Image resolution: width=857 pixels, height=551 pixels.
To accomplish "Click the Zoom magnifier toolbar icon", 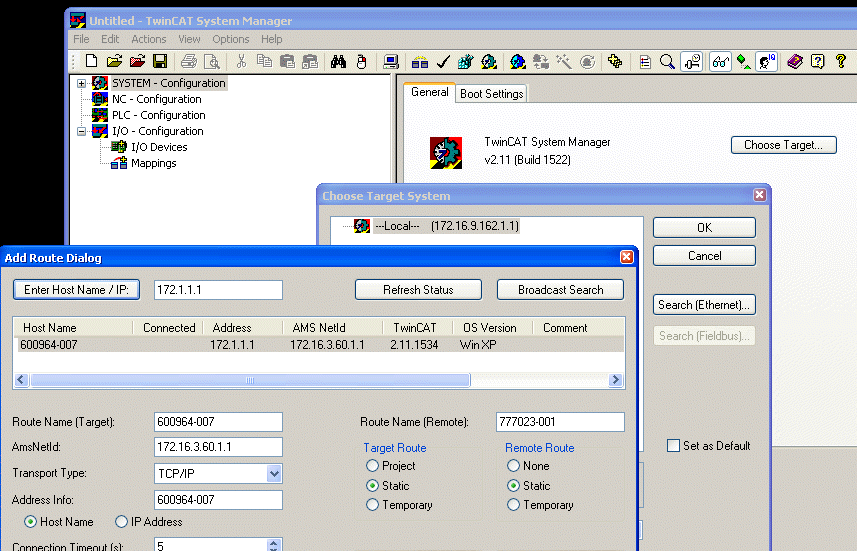I will pos(667,61).
